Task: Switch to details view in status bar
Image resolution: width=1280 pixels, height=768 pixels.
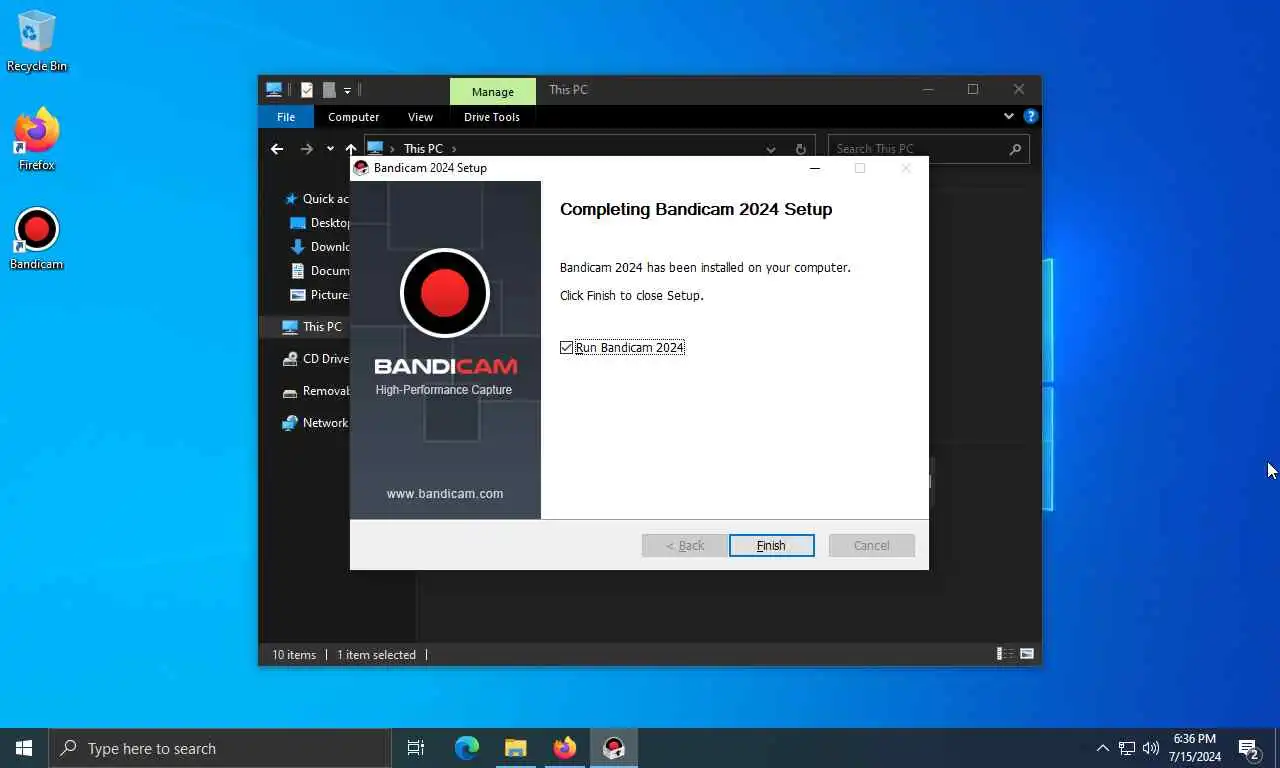Action: 1005,654
